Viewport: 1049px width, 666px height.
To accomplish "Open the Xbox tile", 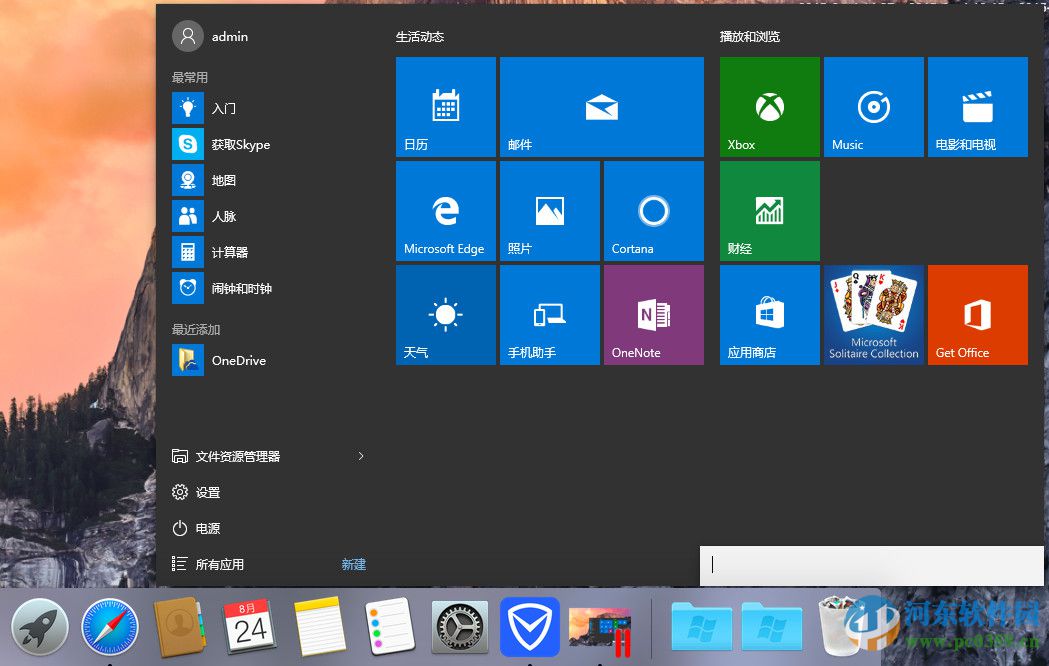I will click(x=769, y=107).
